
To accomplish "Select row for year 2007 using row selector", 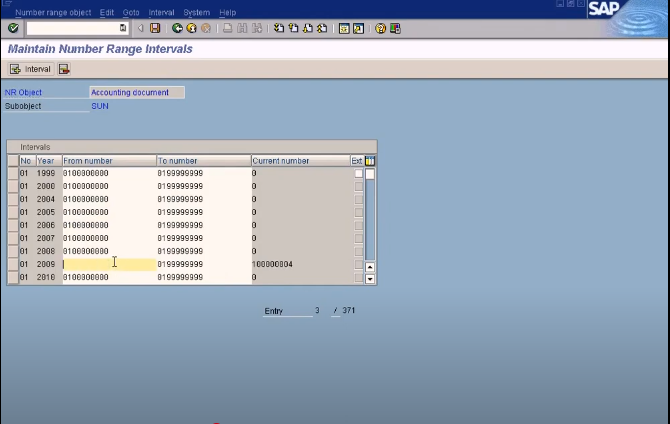I will pyautogui.click(x=13, y=238).
